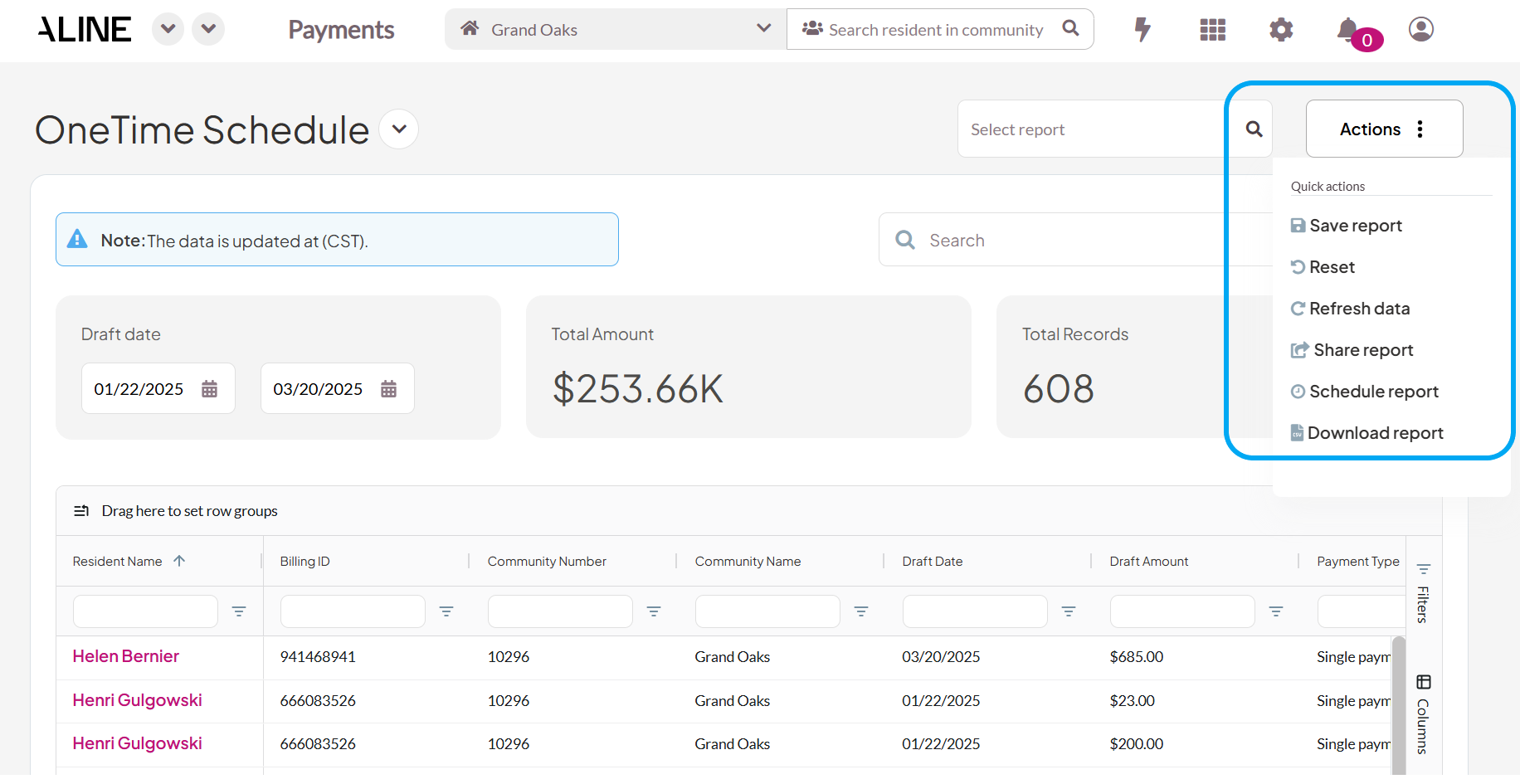This screenshot has width=1520, height=784.
Task: Click the table vertical scrollbar
Action: click(x=1398, y=705)
